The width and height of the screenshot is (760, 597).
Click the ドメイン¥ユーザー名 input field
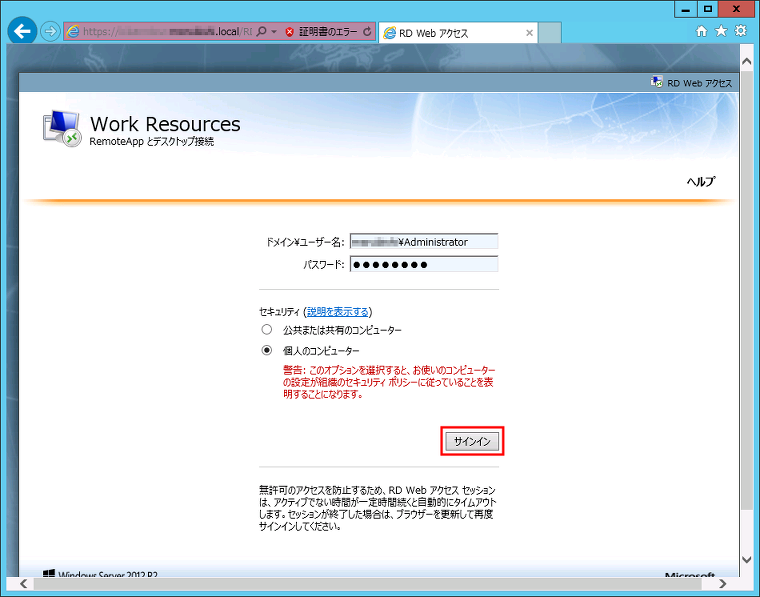(x=424, y=241)
